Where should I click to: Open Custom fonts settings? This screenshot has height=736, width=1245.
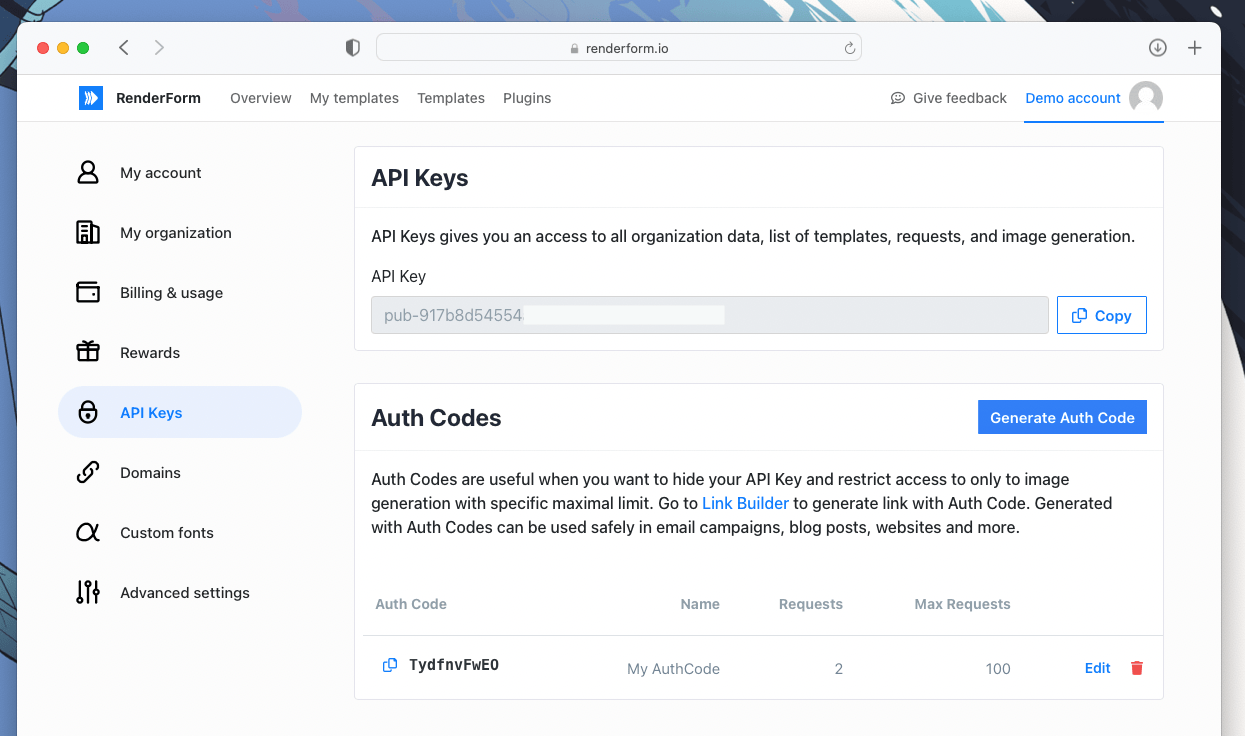point(167,533)
